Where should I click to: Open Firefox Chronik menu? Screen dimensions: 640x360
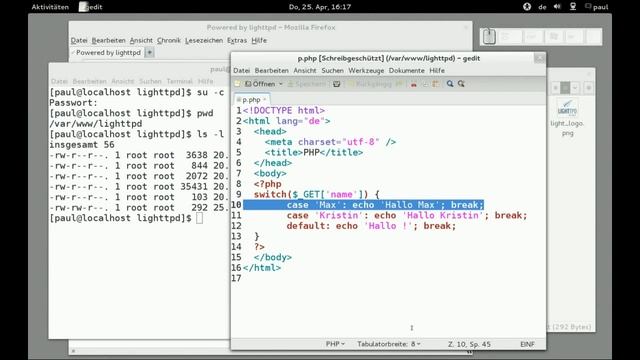click(169, 40)
